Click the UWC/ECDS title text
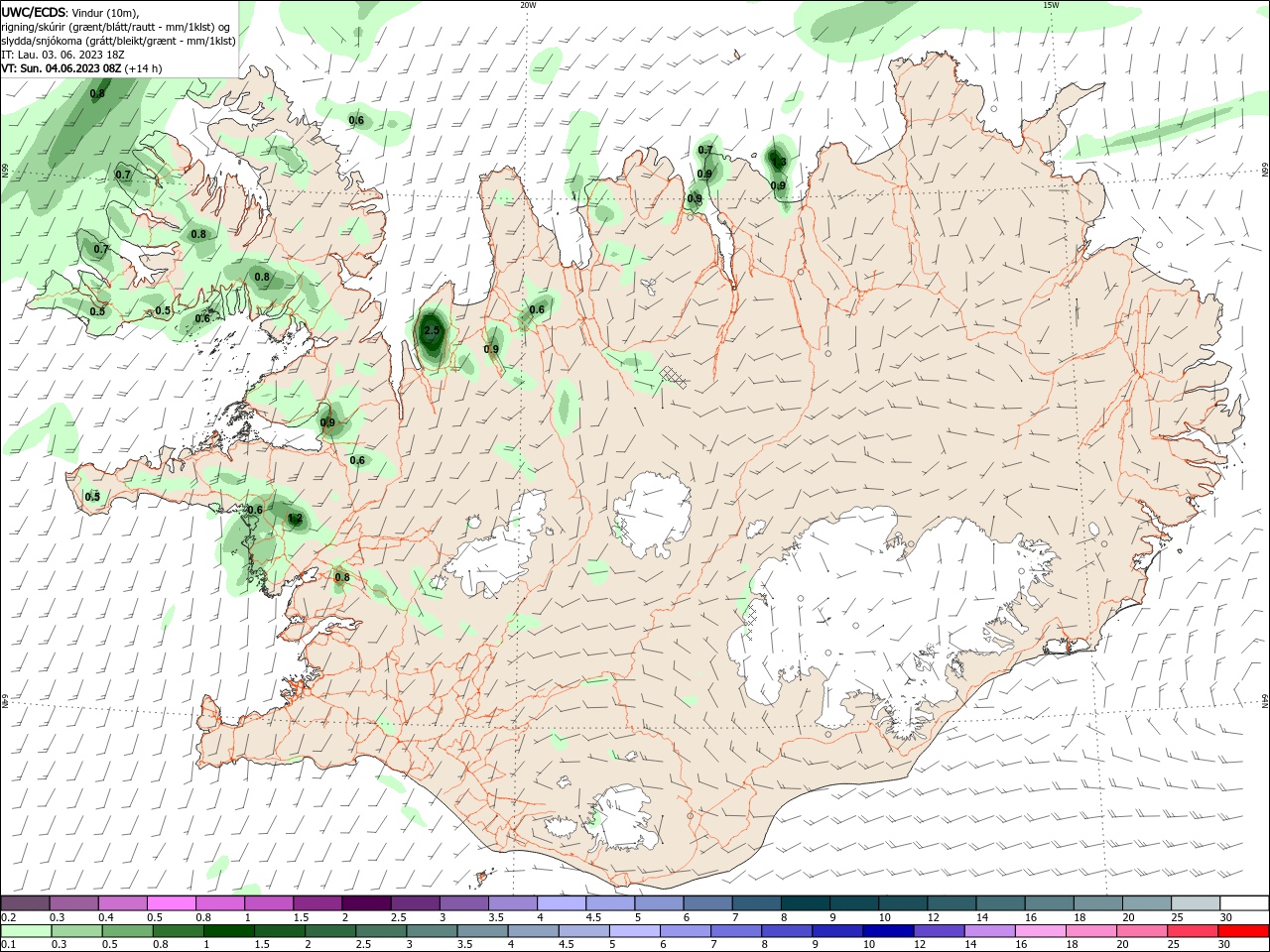 34,12
